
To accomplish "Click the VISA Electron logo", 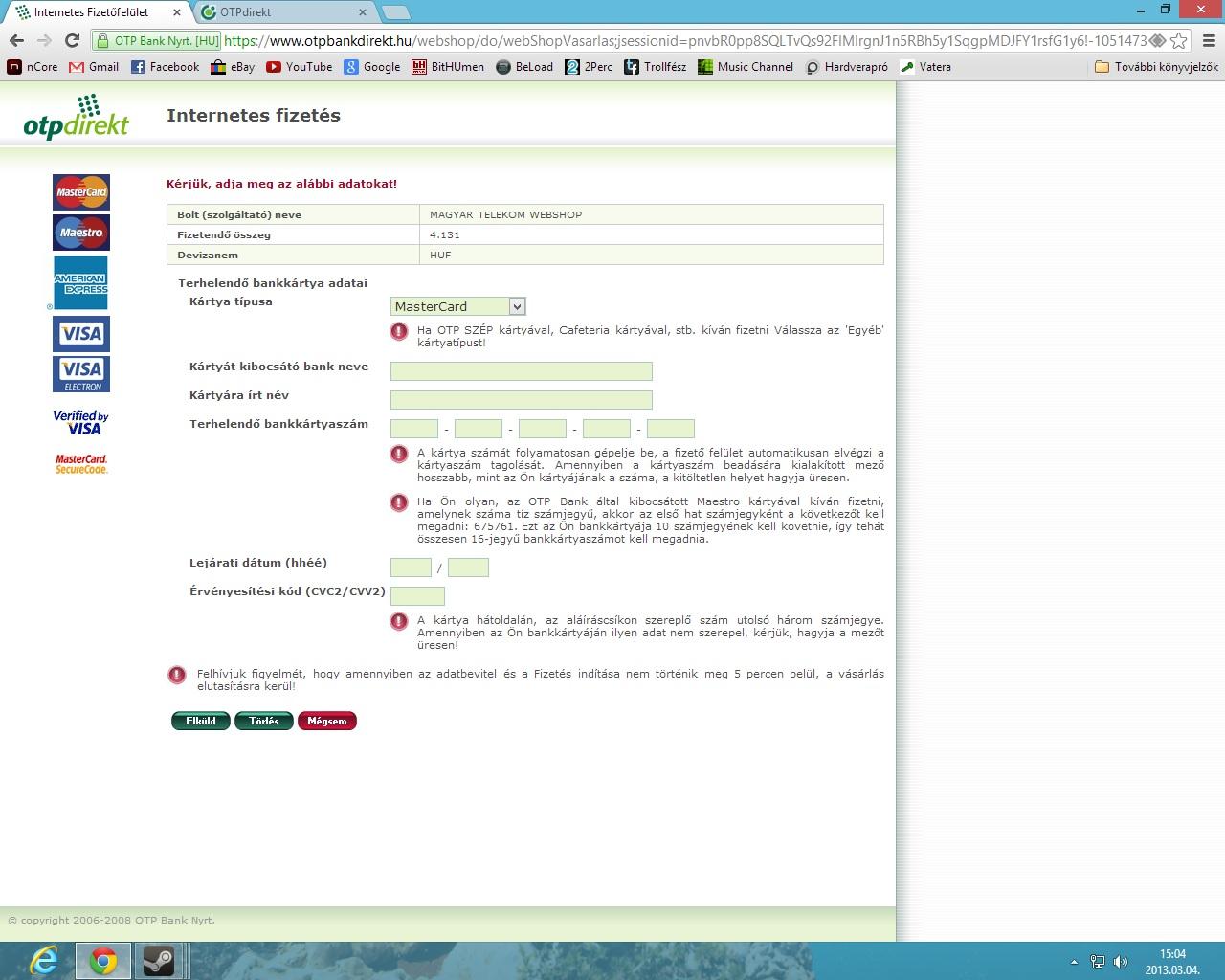I will click(x=81, y=374).
